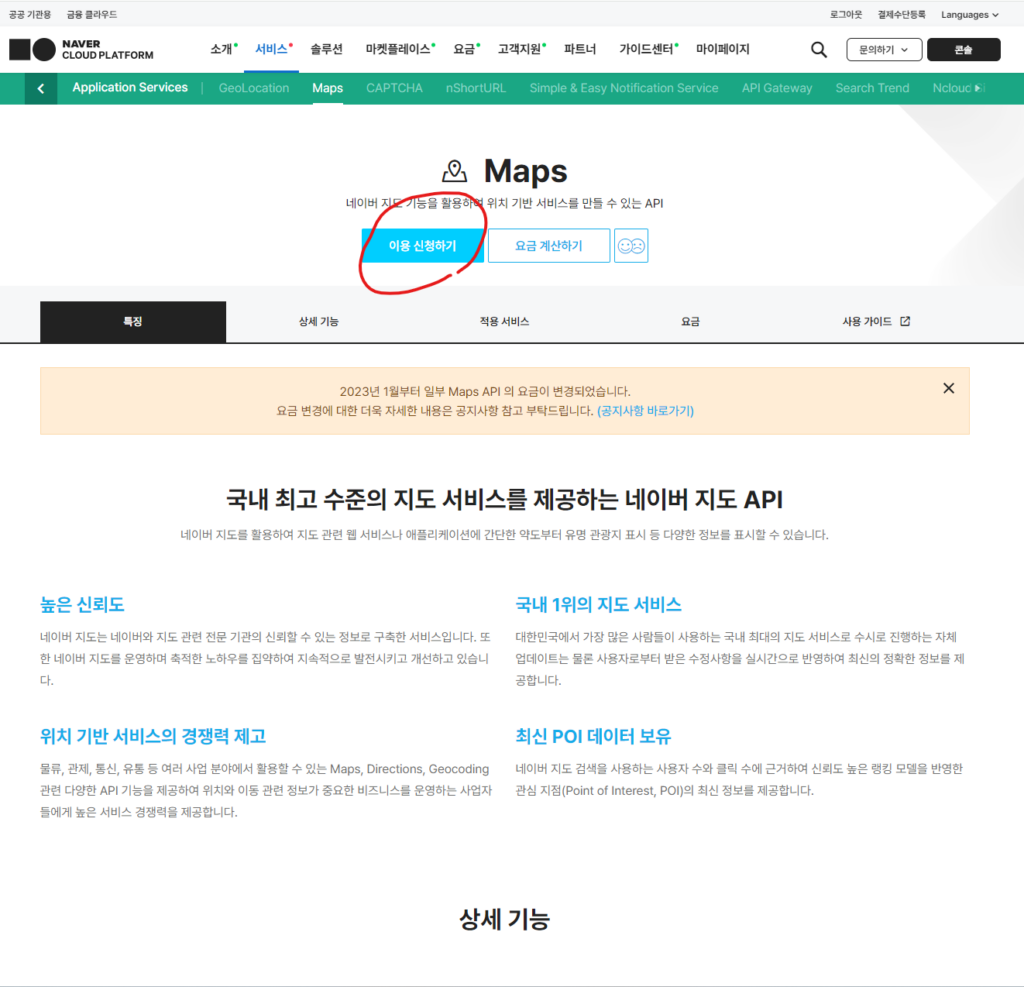Click the 요금 계산하기 button
This screenshot has width=1024, height=987.
(x=549, y=246)
